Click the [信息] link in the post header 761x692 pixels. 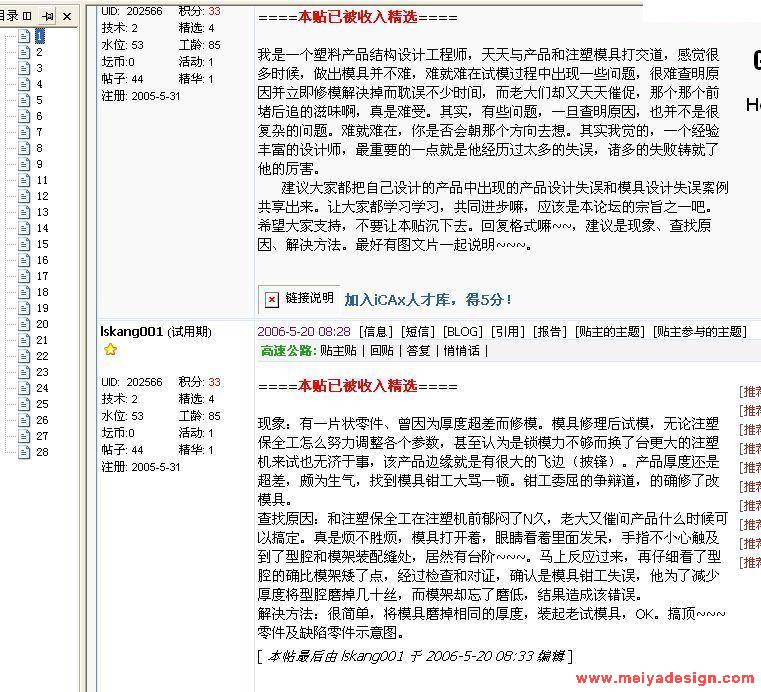point(377,331)
